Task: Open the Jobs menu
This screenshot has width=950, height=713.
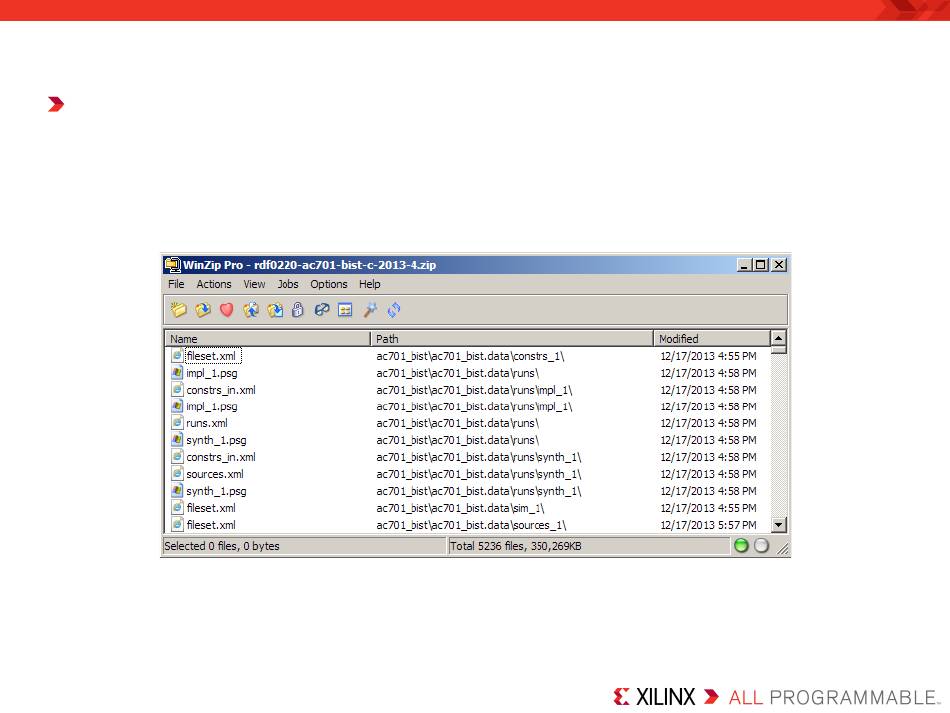Action: [x=288, y=284]
